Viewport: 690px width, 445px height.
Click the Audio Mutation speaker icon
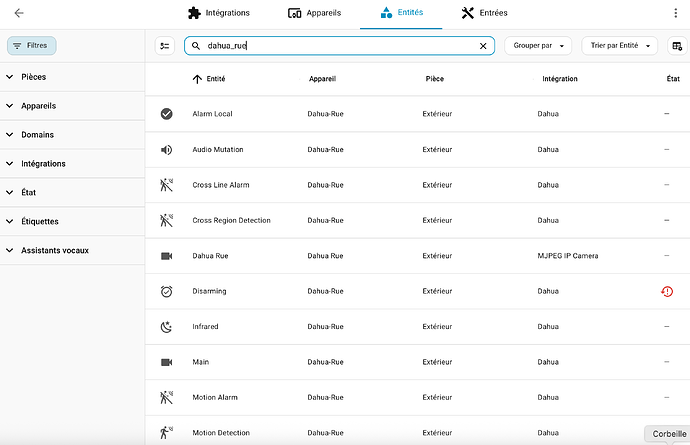pyautogui.click(x=166, y=150)
